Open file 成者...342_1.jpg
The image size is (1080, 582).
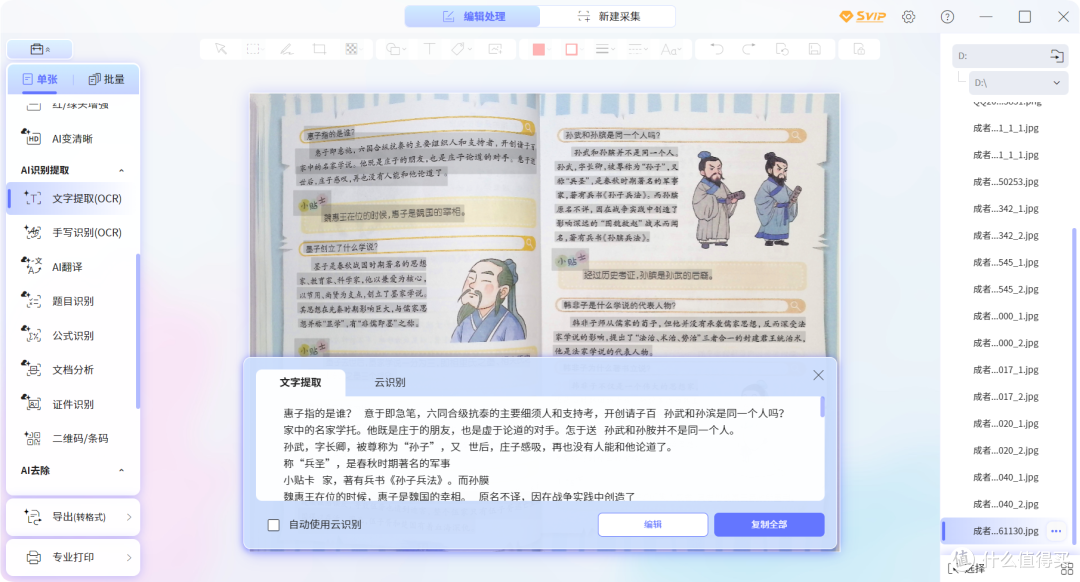click(1006, 209)
